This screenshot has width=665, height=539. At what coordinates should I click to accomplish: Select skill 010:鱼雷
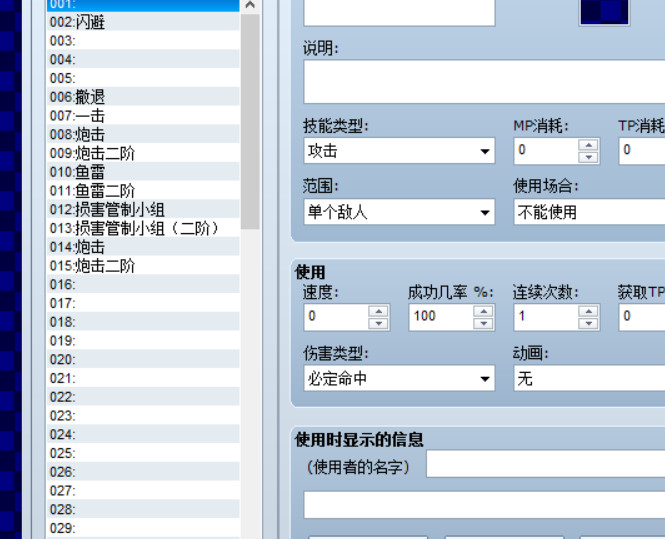[143, 172]
